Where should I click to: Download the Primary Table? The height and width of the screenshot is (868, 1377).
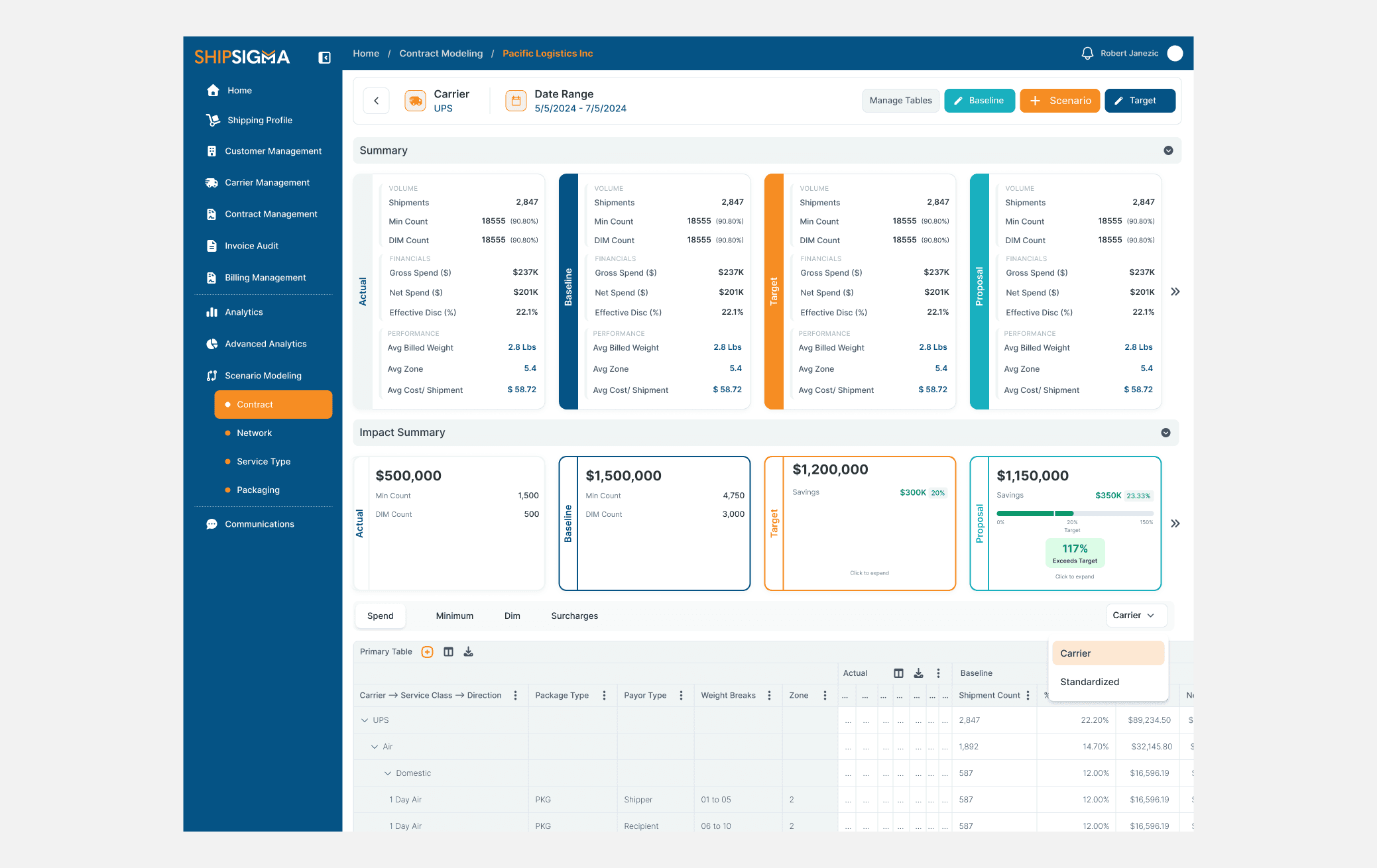(x=468, y=652)
